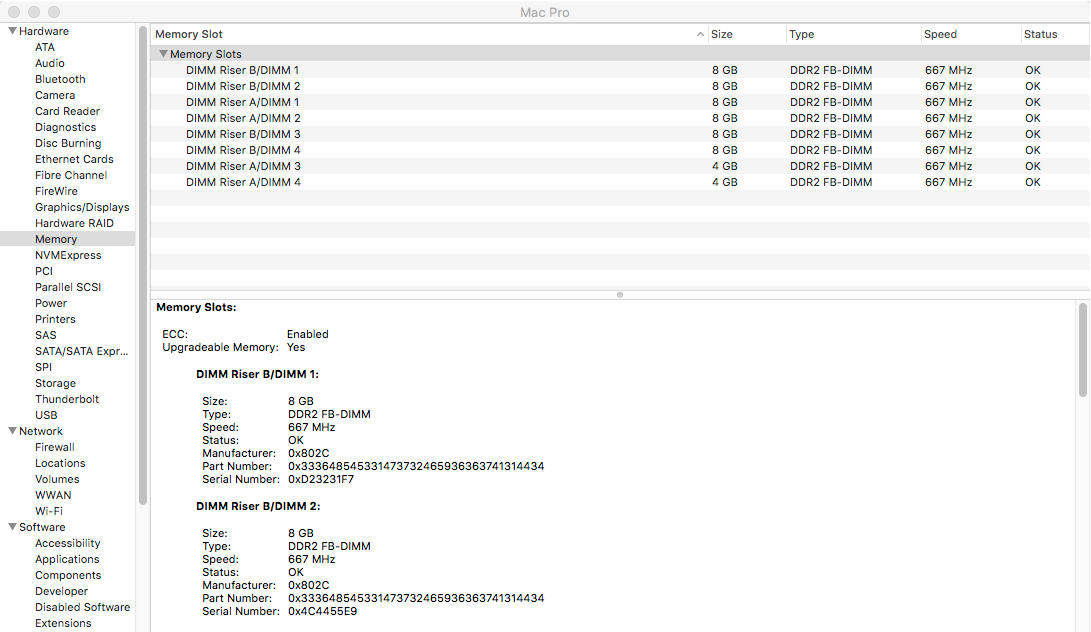Select Card Reader in the sidebar
This screenshot has width=1091, height=632.
(67, 111)
